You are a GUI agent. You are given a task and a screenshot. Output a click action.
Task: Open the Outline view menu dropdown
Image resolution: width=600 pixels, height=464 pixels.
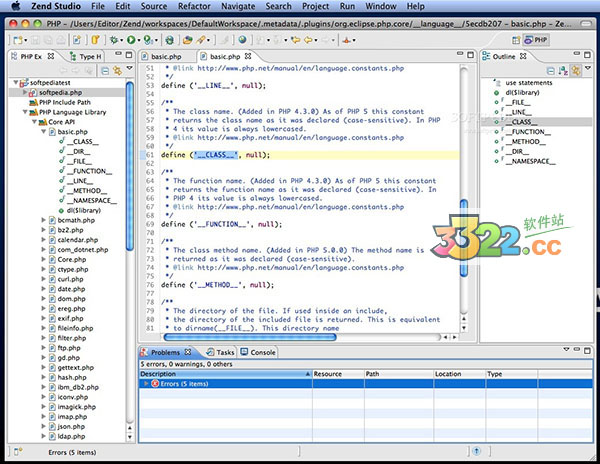(x=588, y=68)
